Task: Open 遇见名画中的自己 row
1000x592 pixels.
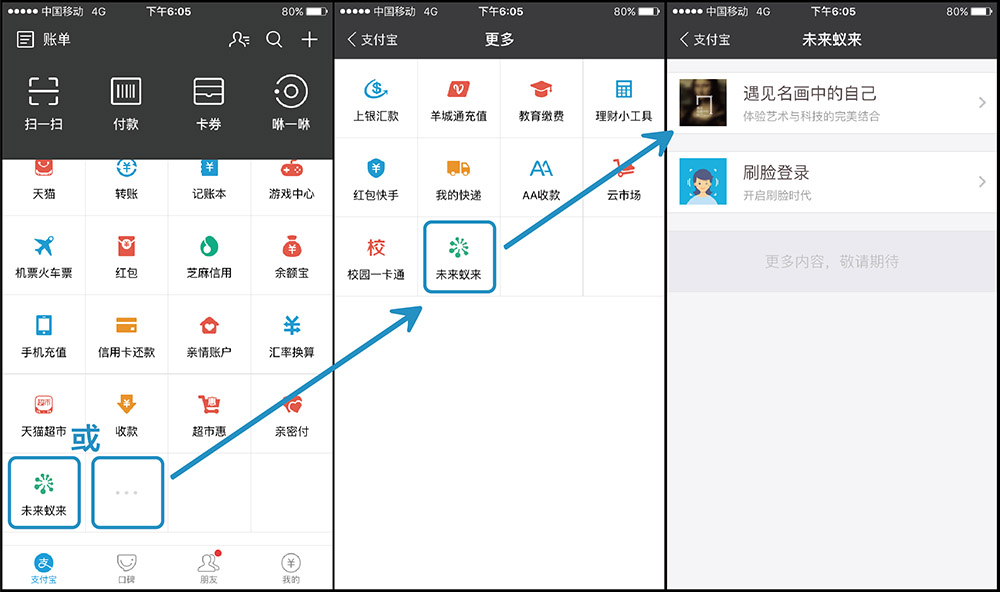Action: (x=833, y=103)
